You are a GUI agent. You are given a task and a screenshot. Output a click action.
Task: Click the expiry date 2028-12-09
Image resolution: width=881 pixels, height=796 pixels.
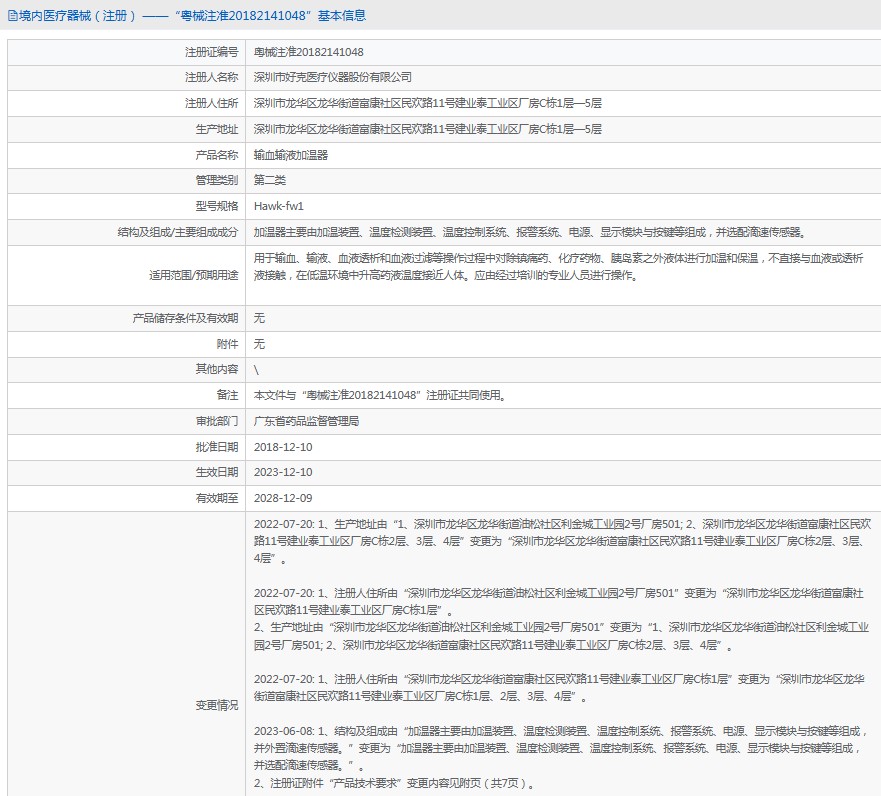(x=283, y=498)
